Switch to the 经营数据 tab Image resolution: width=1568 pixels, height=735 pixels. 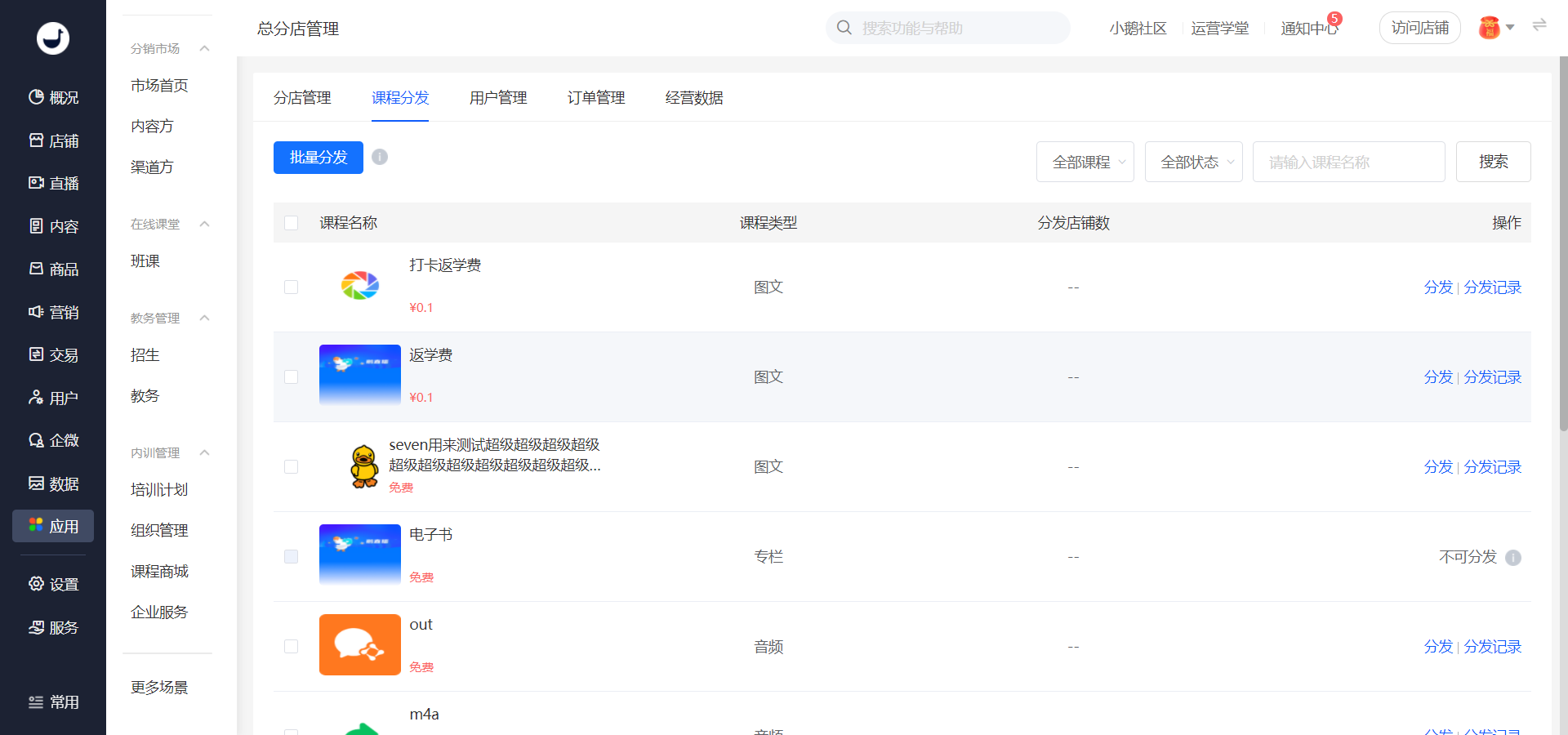click(x=694, y=98)
